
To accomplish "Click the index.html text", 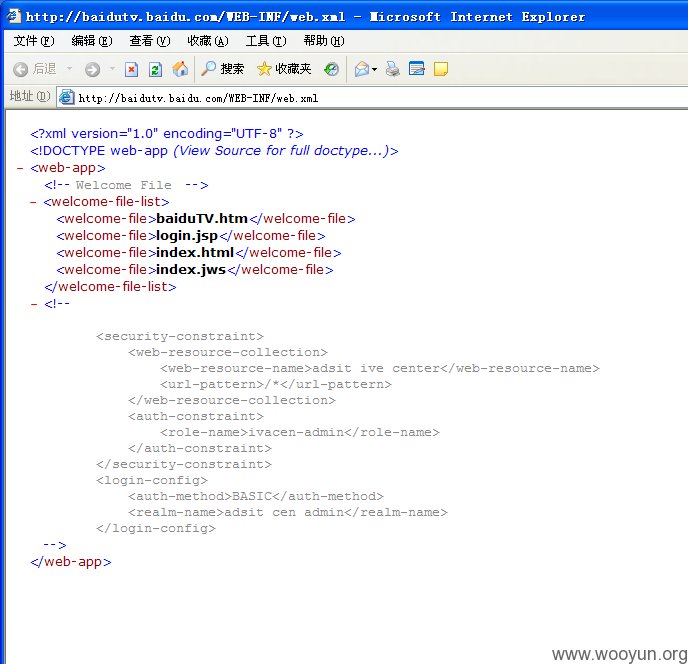I will point(195,252).
